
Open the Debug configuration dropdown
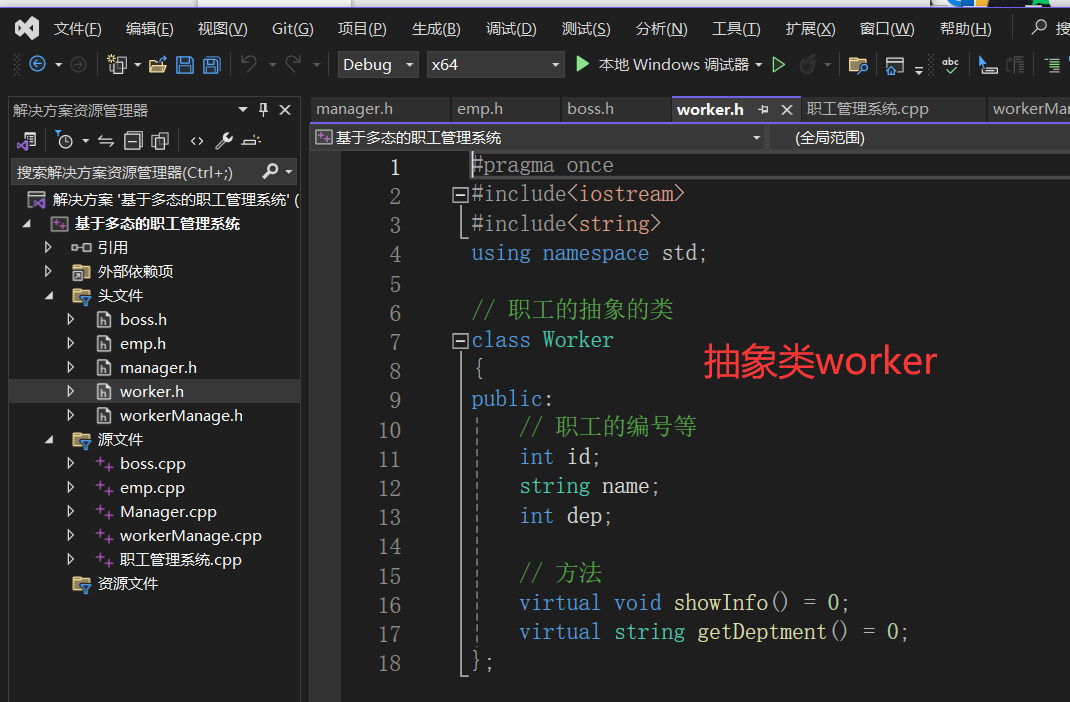coord(378,65)
